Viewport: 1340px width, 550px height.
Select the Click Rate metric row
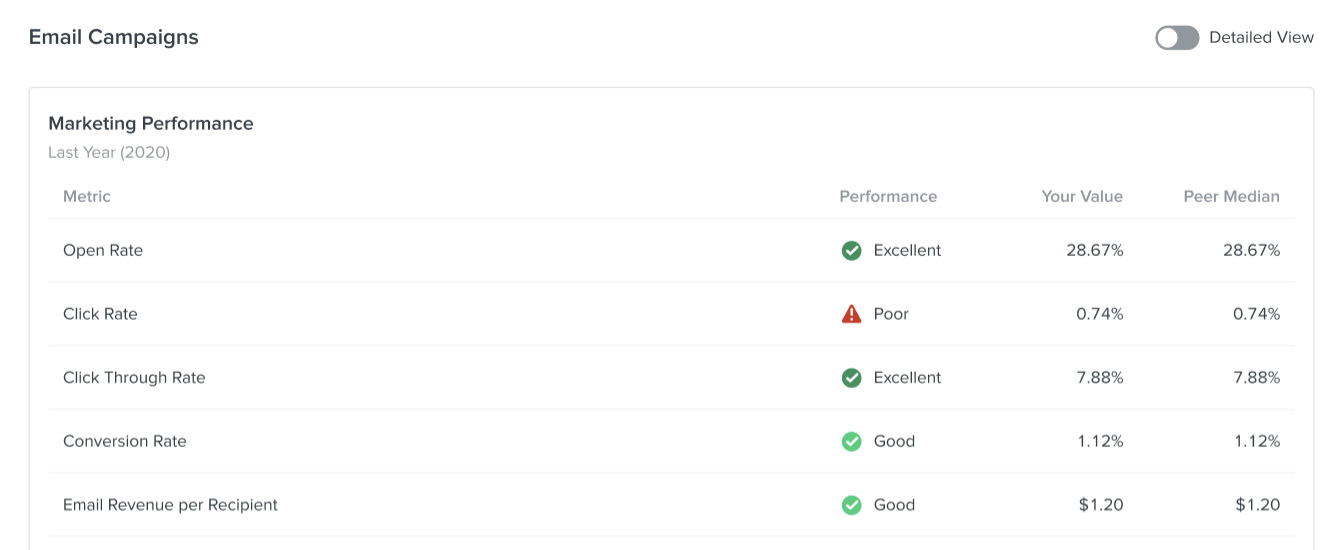coord(100,314)
